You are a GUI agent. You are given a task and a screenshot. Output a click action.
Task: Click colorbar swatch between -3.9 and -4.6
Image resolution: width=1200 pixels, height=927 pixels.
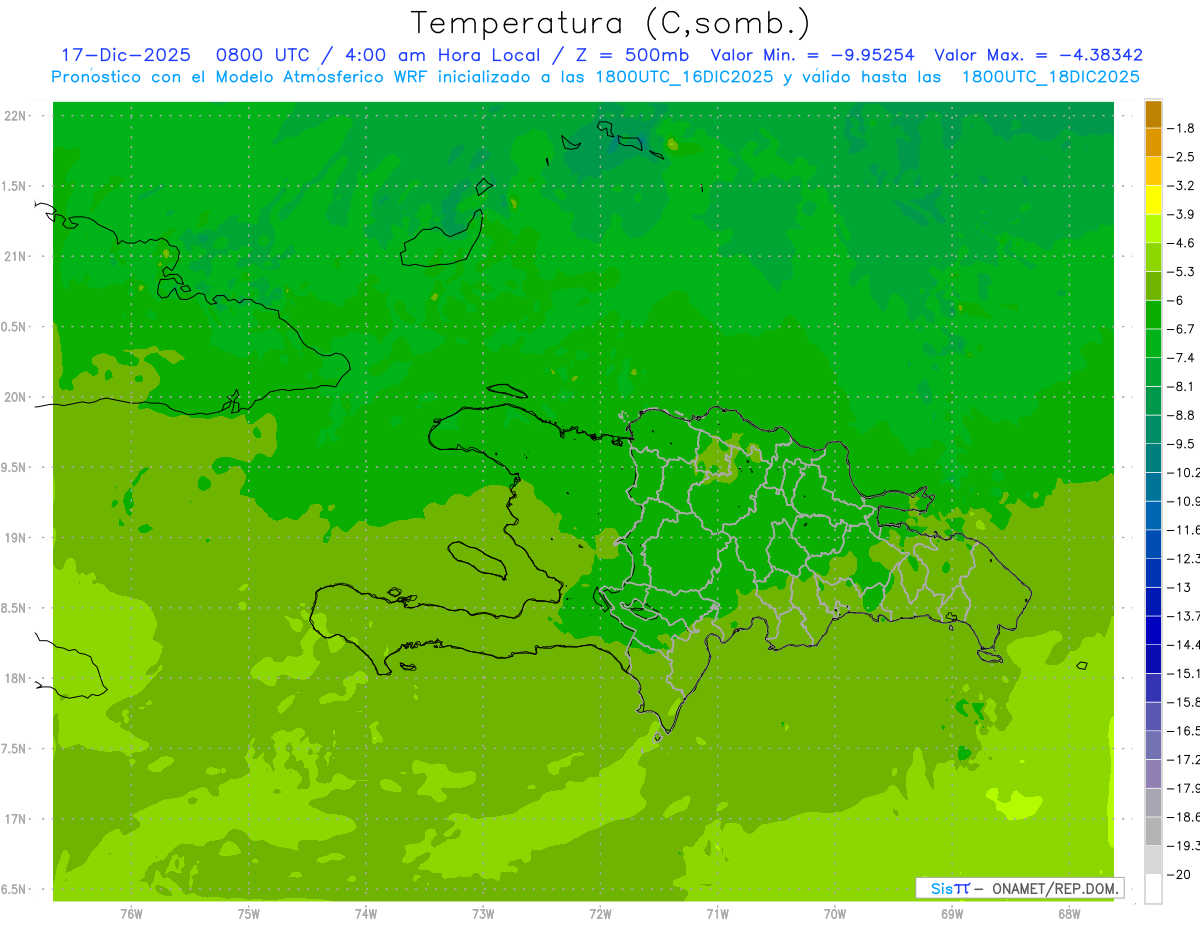coord(1153,229)
